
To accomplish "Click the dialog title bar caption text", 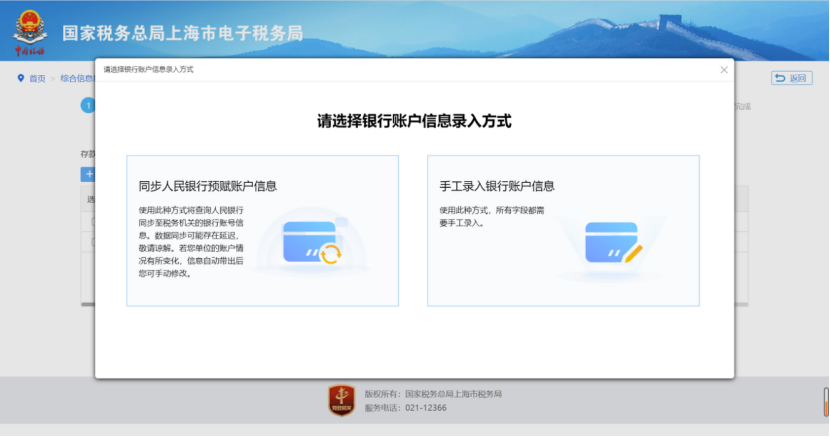I will (x=148, y=69).
